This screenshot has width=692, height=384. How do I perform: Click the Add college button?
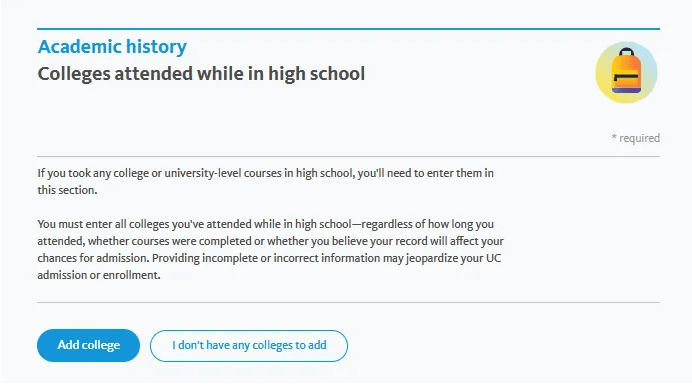[88, 345]
